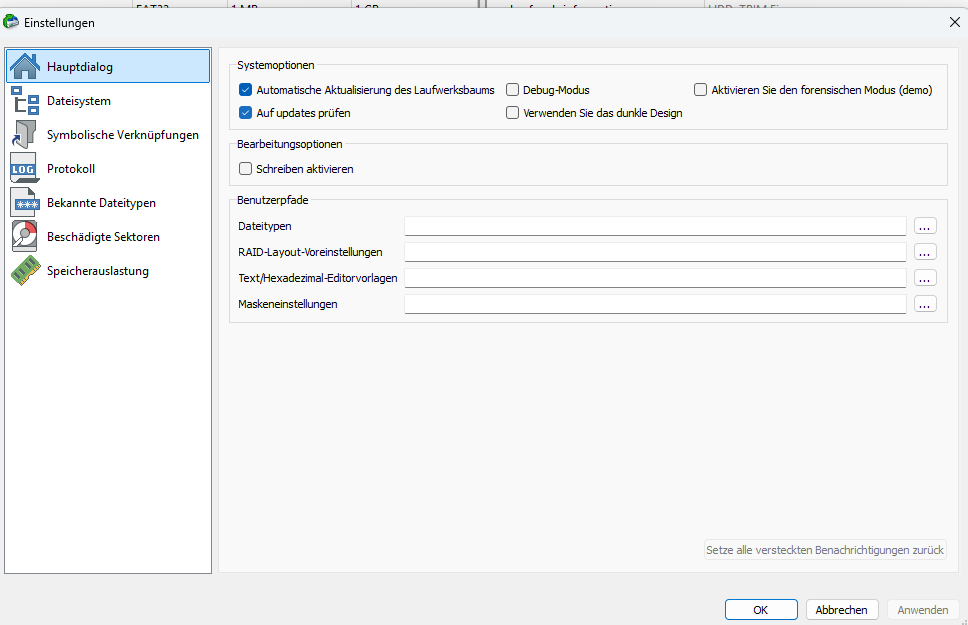The image size is (968, 625).
Task: Click the RAID-Layout-Voreinstellungen path field
Action: [655, 252]
